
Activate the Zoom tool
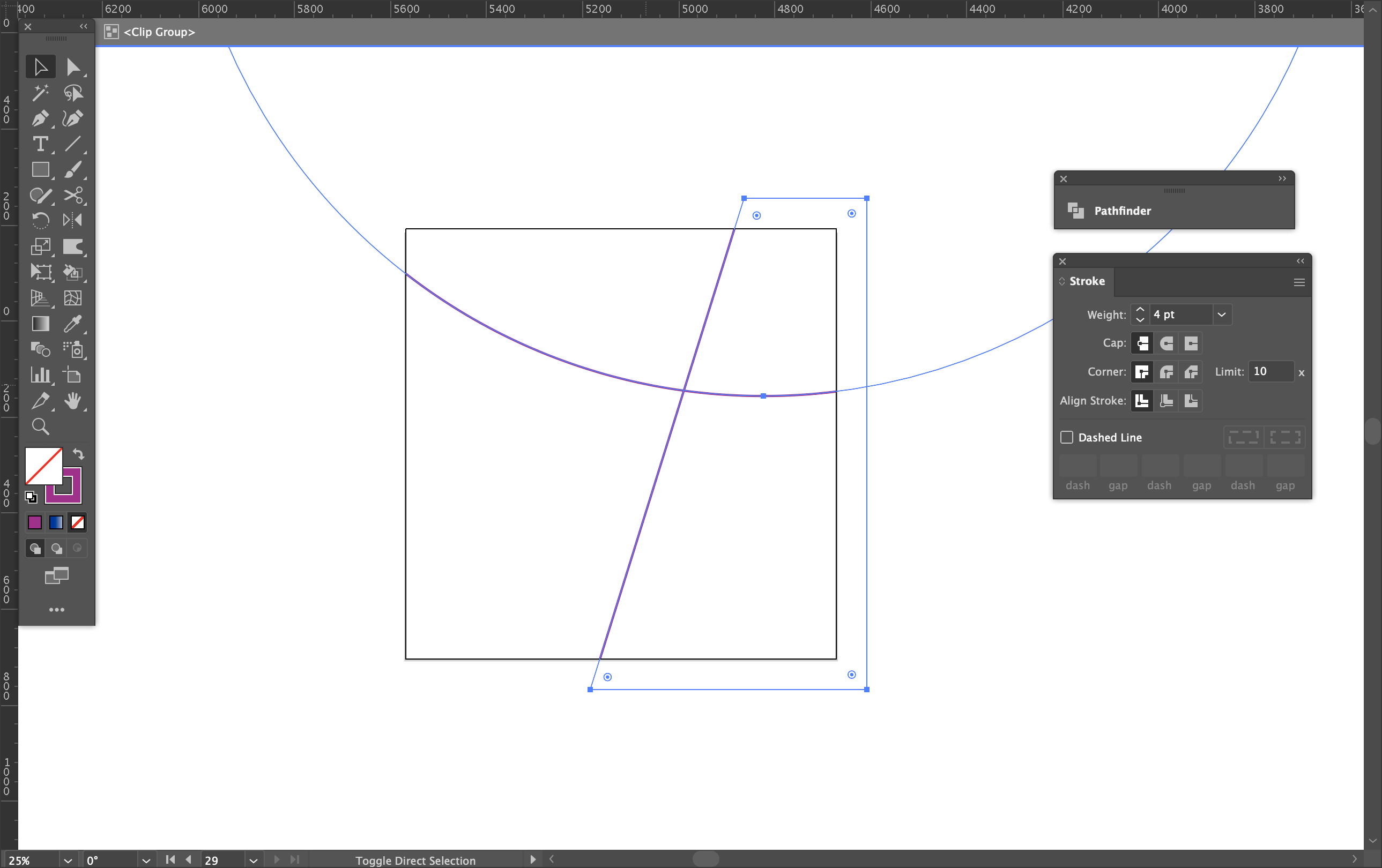point(40,426)
